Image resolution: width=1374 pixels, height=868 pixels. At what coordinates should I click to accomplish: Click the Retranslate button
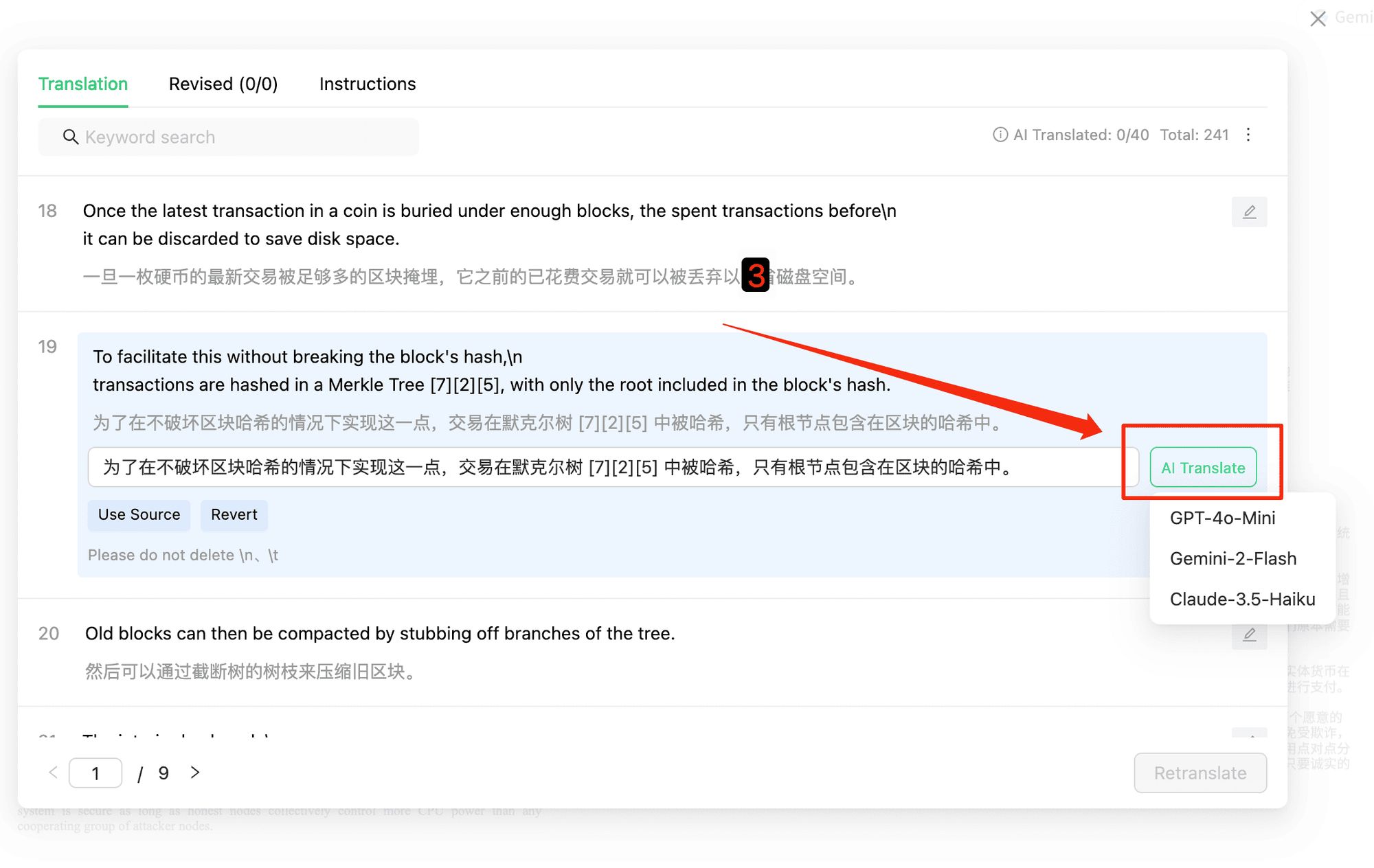pos(1200,773)
